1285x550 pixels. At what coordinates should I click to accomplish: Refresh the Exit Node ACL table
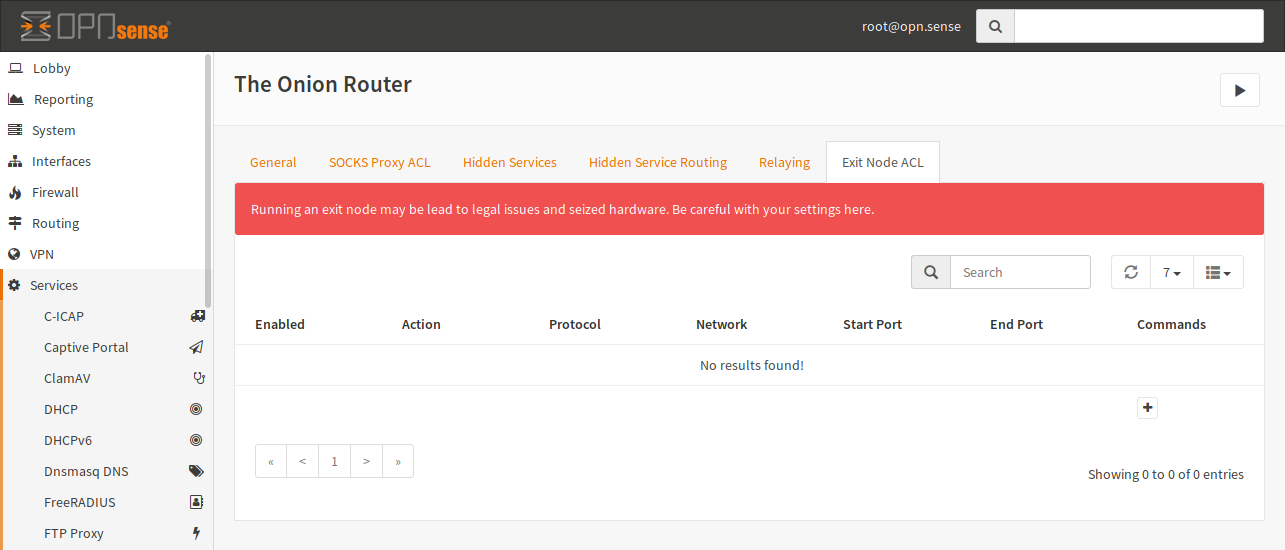point(1131,272)
